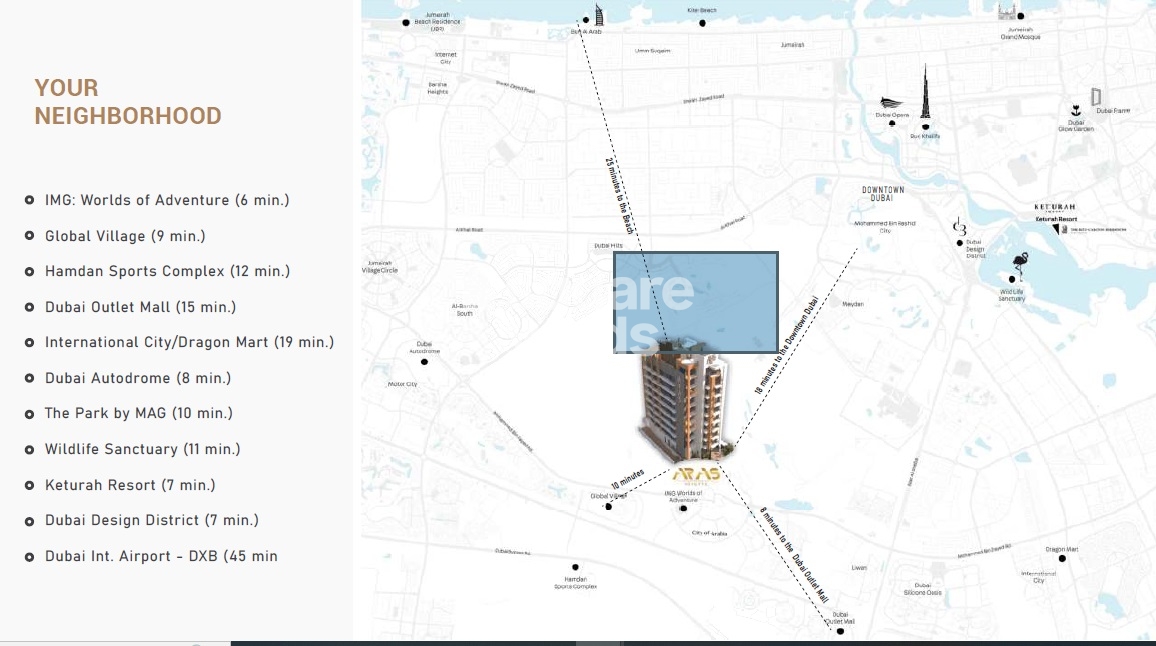The height and width of the screenshot is (646, 1156).
Task: Select the bullet beside Wildlife Sanctuary
Action: (29, 449)
